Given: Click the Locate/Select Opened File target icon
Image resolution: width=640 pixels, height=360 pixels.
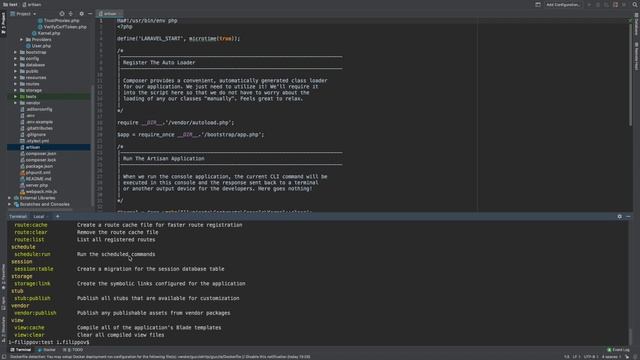Looking at the screenshot, I should pyautogui.click(x=62, y=13).
